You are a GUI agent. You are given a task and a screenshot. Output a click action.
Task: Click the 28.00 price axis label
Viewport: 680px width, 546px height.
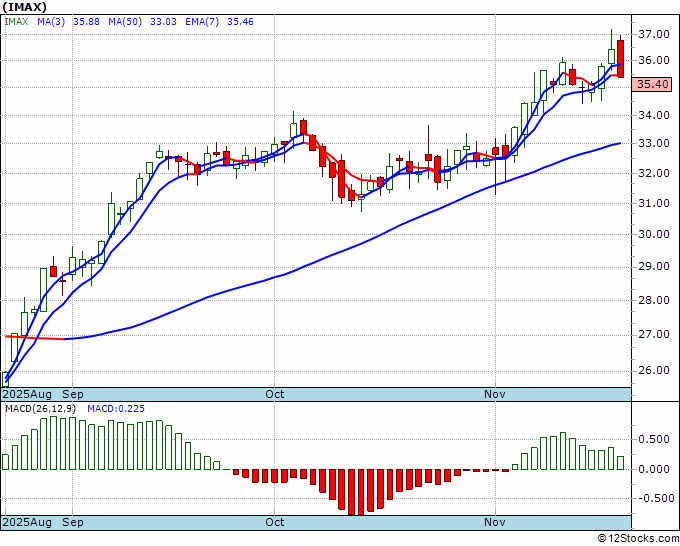654,300
